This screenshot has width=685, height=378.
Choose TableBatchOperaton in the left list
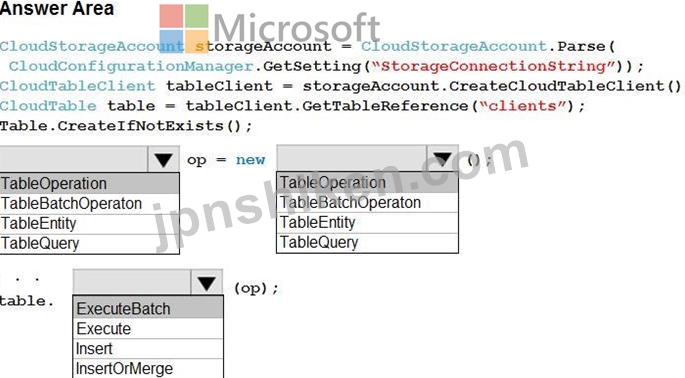(90, 204)
